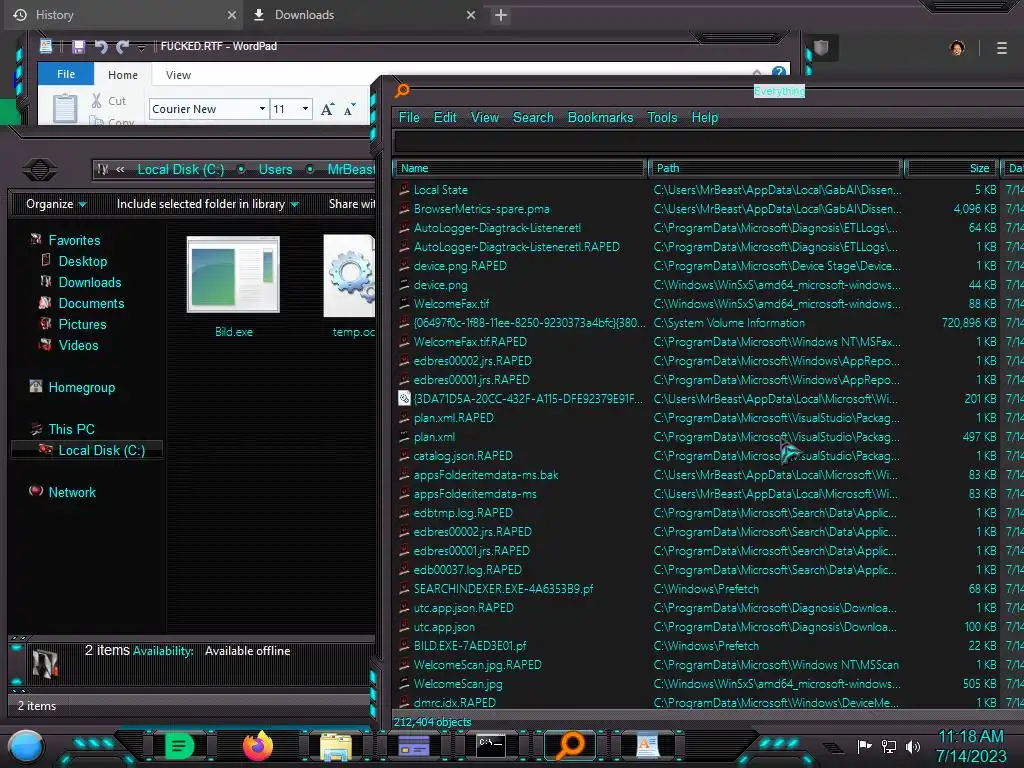Click the Windows Start orb
The width and height of the screenshot is (1024, 768).
26,747
